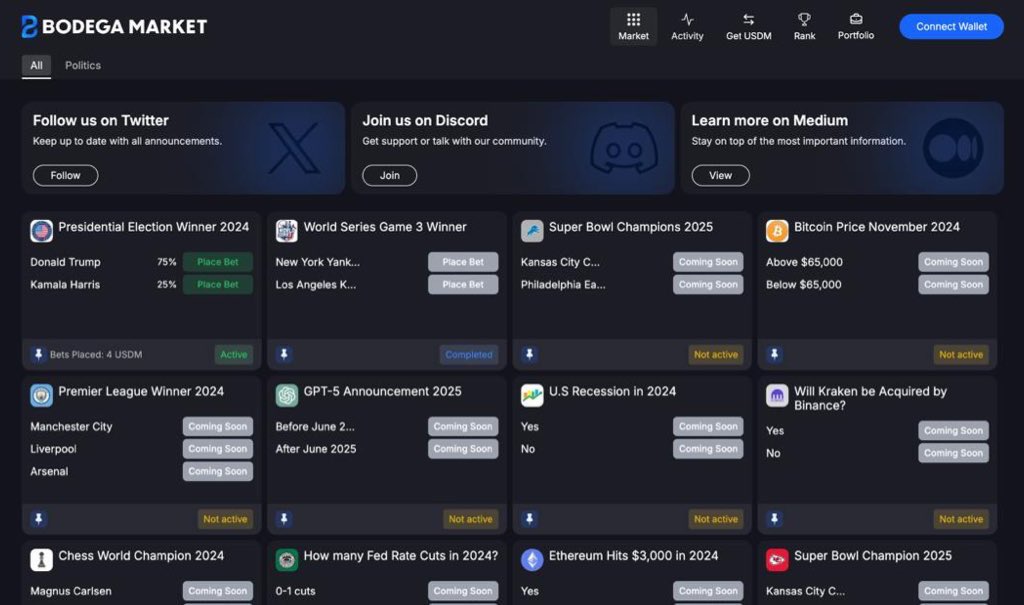
Task: Click Follow on the Twitter banner
Action: tap(65, 175)
